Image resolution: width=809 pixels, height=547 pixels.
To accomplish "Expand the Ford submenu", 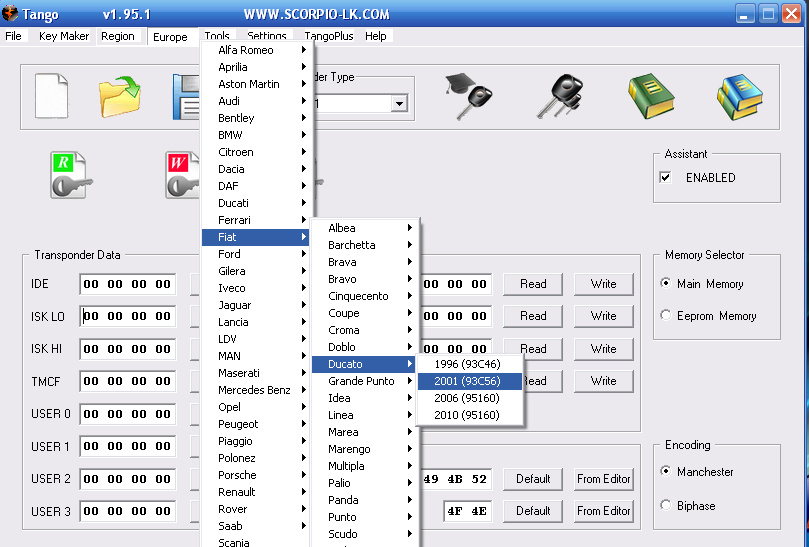I will 256,254.
